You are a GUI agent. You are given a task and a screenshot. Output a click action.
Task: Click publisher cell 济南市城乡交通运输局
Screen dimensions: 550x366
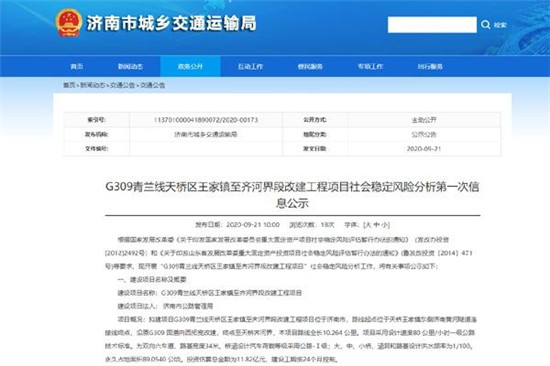coord(206,134)
